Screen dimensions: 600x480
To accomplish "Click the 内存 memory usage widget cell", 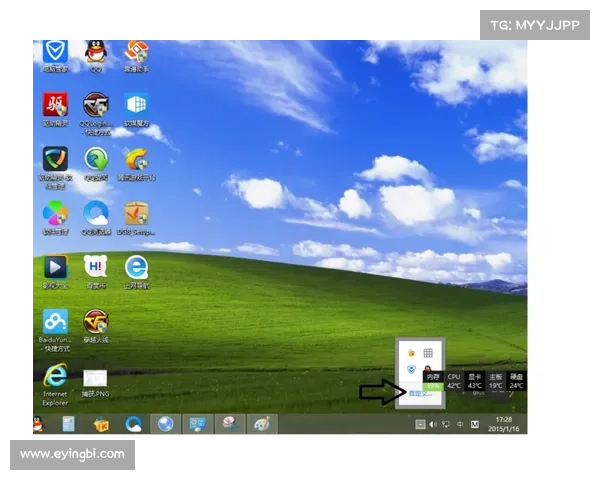I will point(433,381).
